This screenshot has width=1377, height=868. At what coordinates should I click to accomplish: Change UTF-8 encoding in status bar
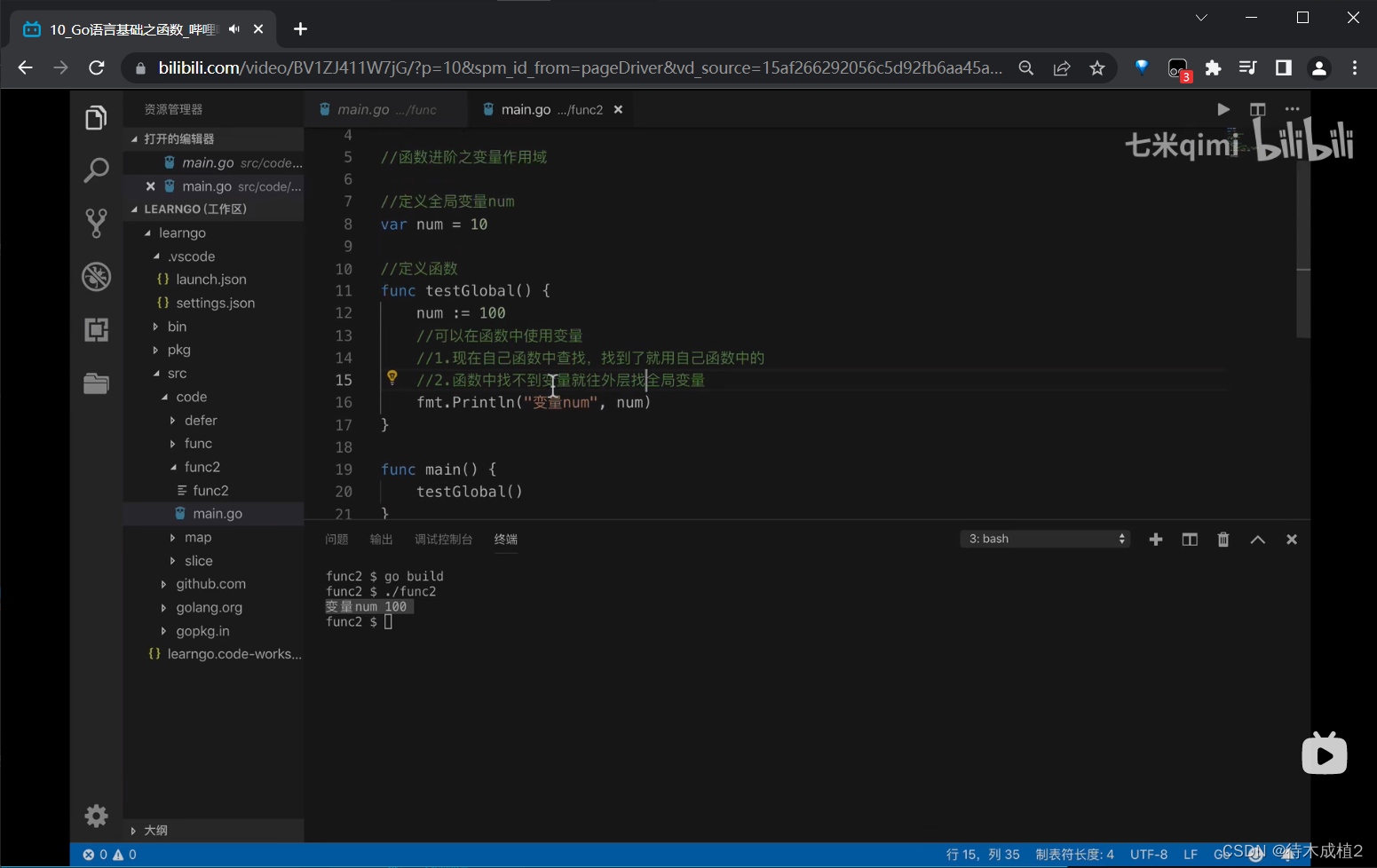(x=1149, y=855)
